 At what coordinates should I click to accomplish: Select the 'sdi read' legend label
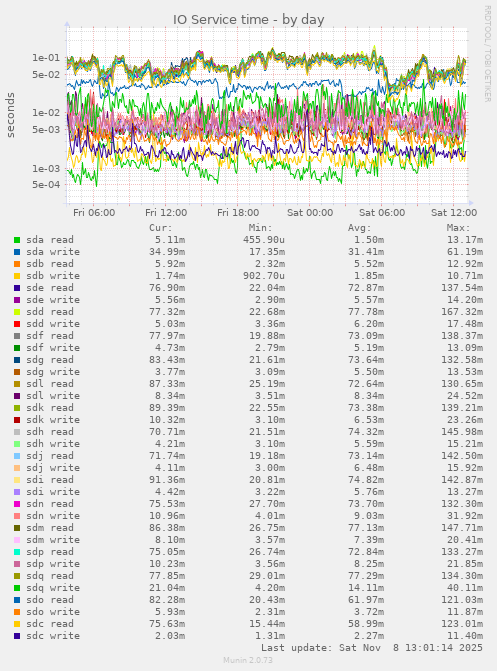[50, 480]
